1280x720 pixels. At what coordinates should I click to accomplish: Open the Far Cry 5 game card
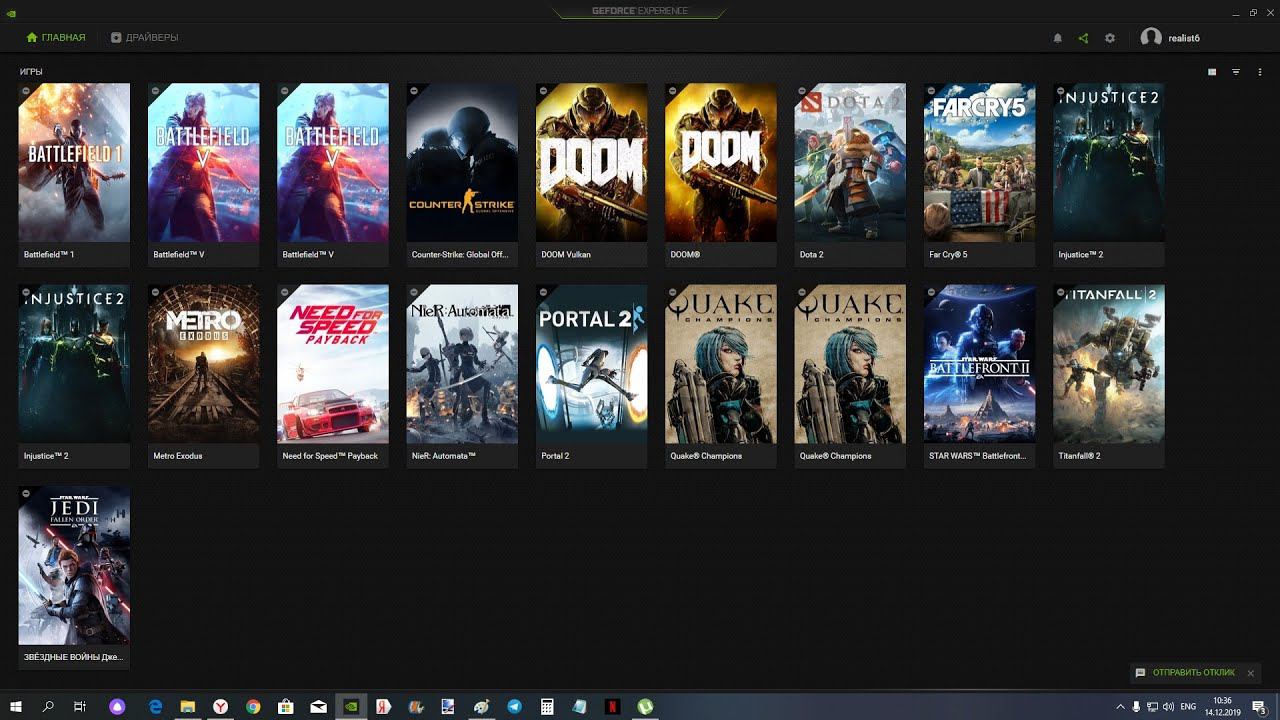pos(979,175)
